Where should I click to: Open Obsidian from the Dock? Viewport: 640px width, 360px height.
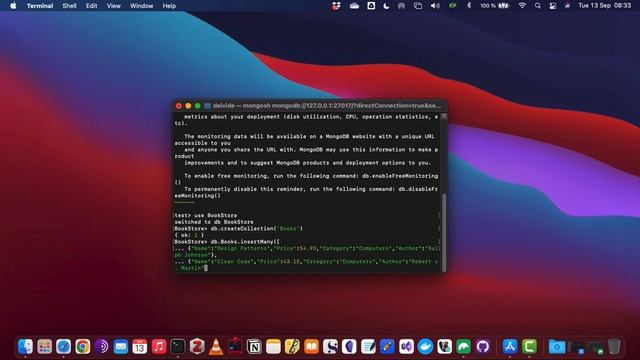(349, 347)
